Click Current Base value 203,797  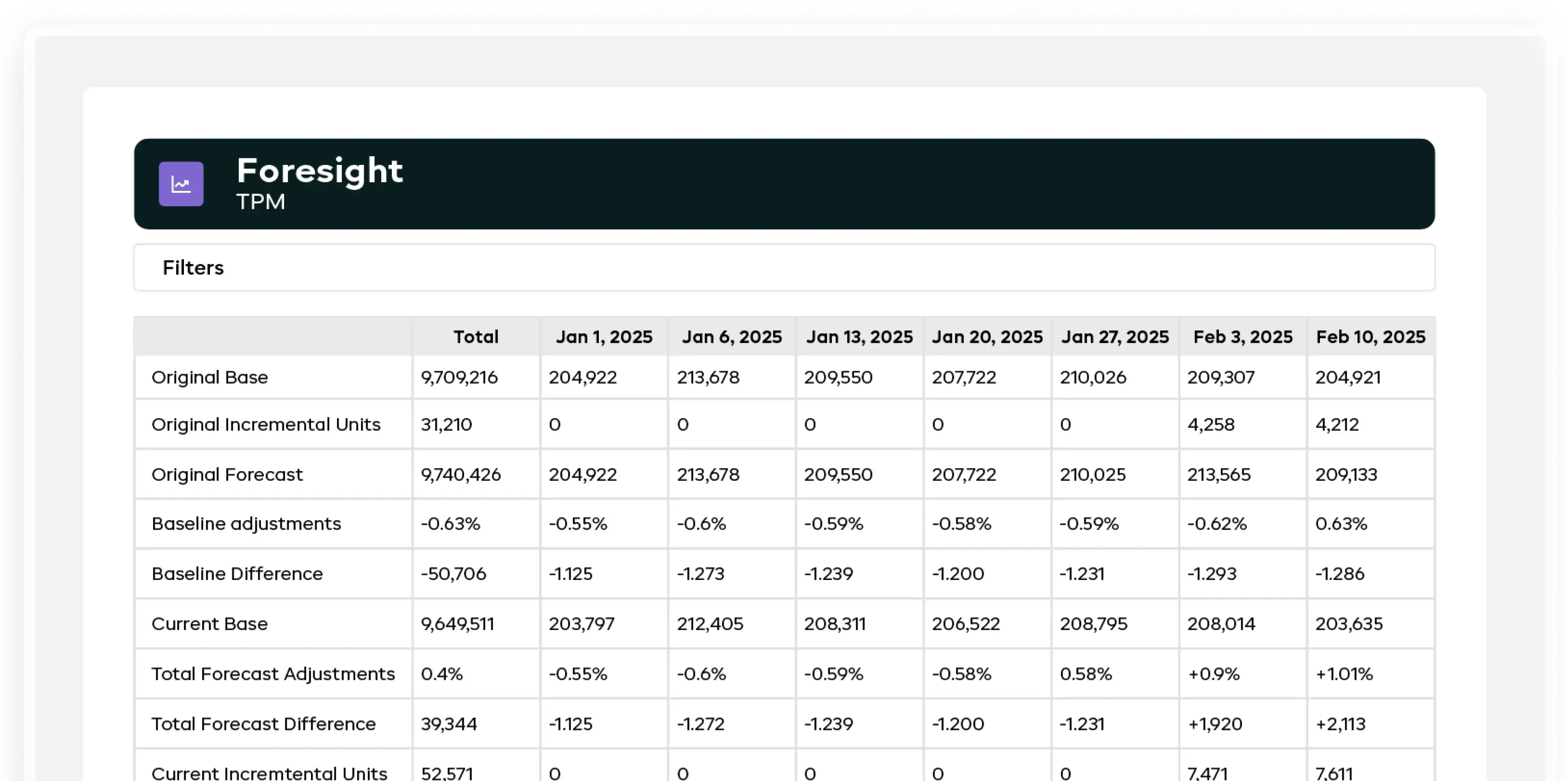[581, 623]
